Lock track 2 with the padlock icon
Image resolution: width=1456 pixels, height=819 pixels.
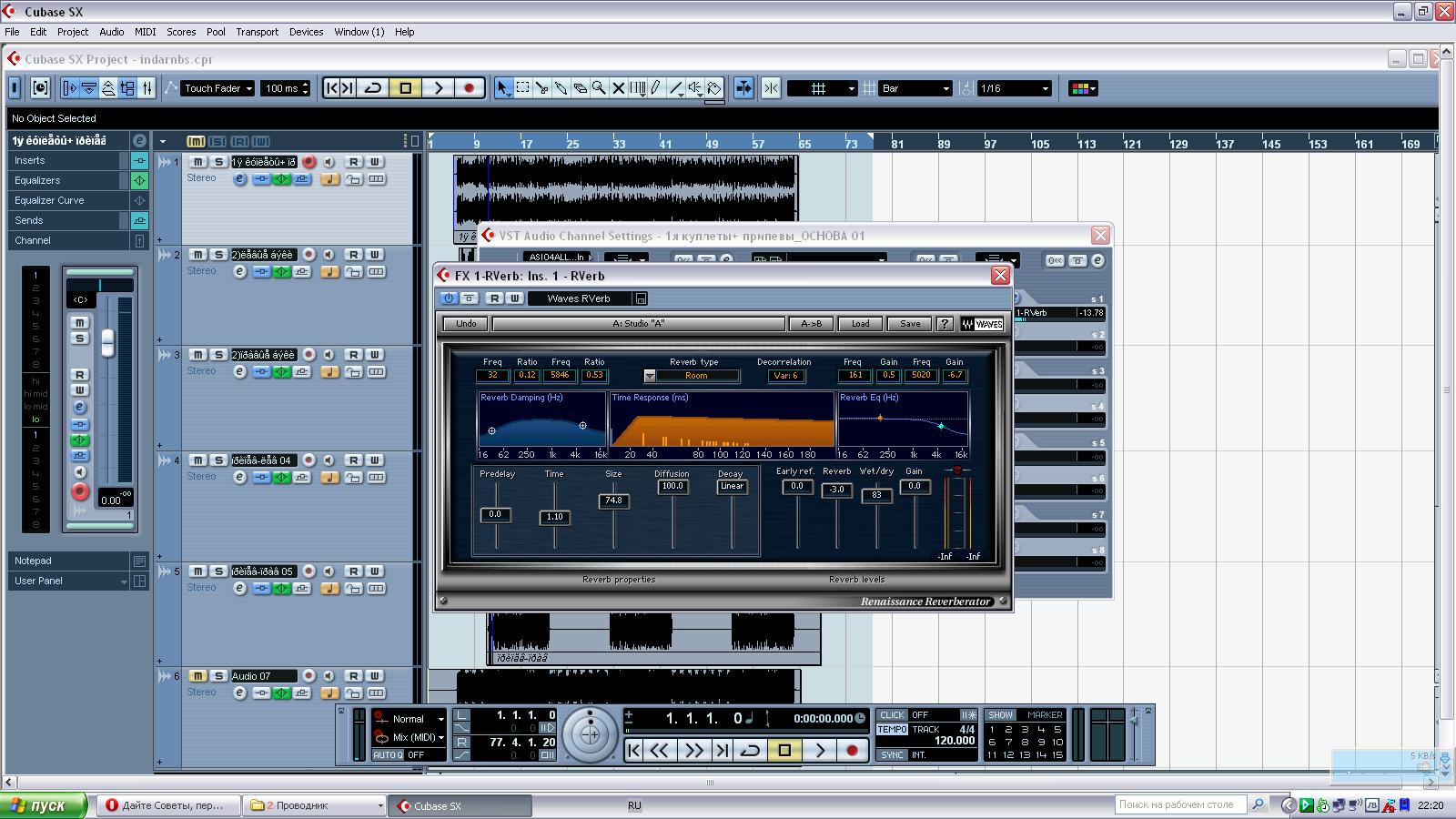[x=352, y=272]
